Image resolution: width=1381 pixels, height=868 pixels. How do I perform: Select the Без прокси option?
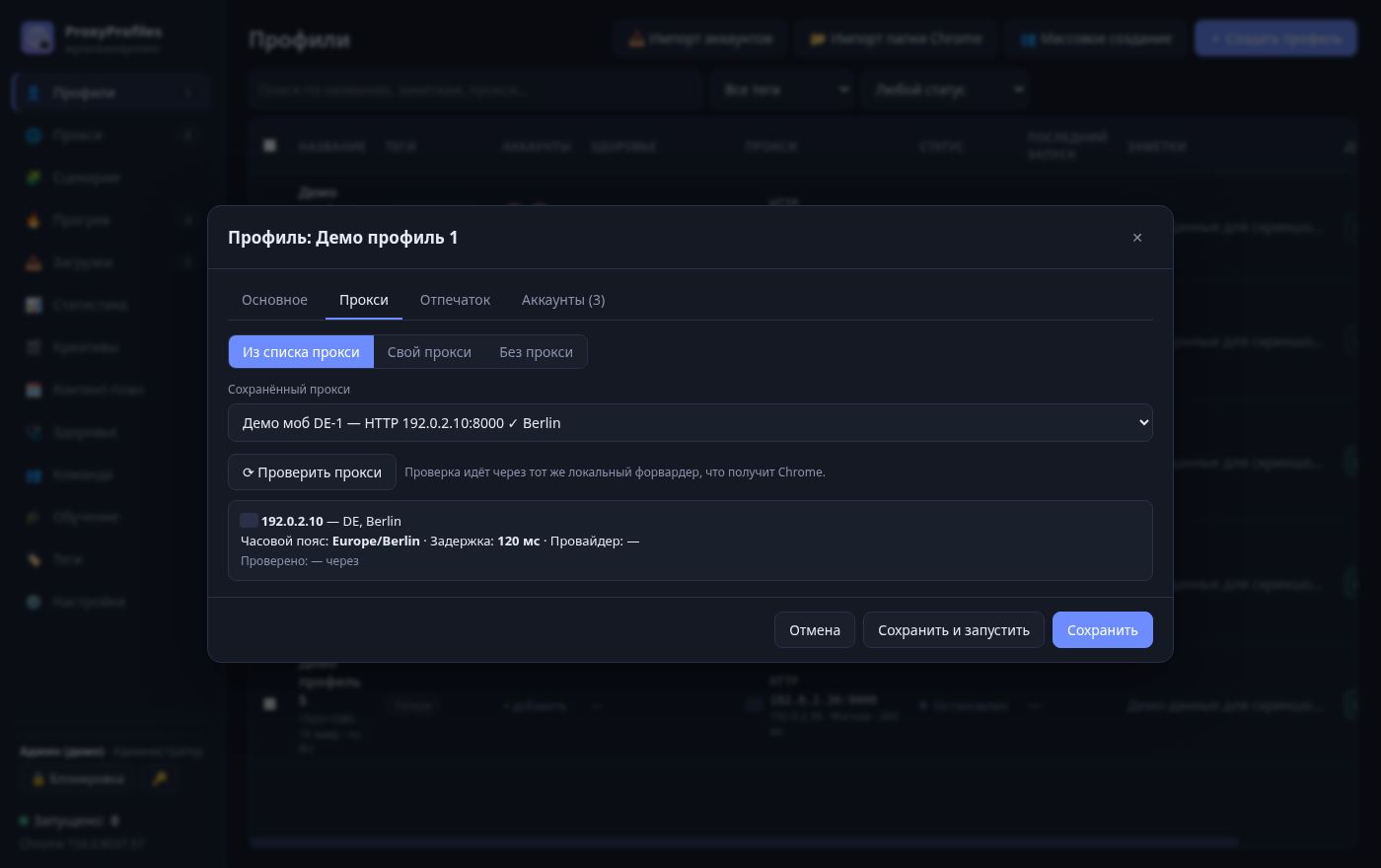536,352
